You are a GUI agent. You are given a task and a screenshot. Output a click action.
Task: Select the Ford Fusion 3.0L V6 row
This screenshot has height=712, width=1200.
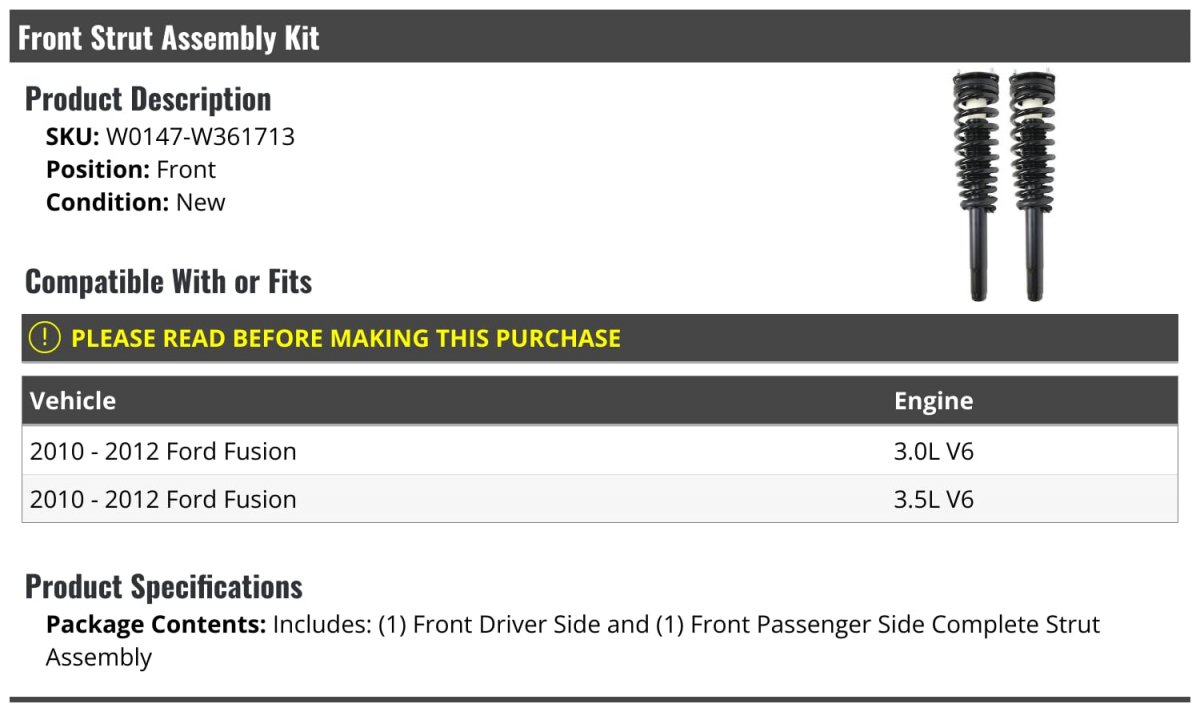point(600,451)
